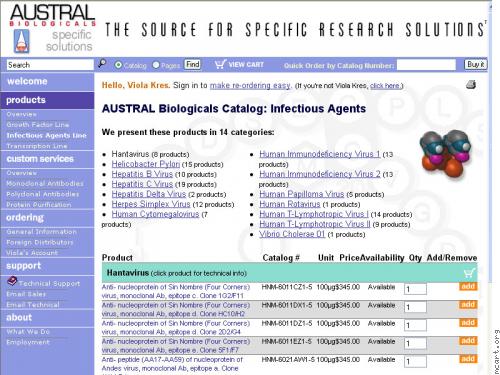This screenshot has height=375, width=500.
Task: Click the cart icon in Hantavirus header
Action: pos(469,273)
